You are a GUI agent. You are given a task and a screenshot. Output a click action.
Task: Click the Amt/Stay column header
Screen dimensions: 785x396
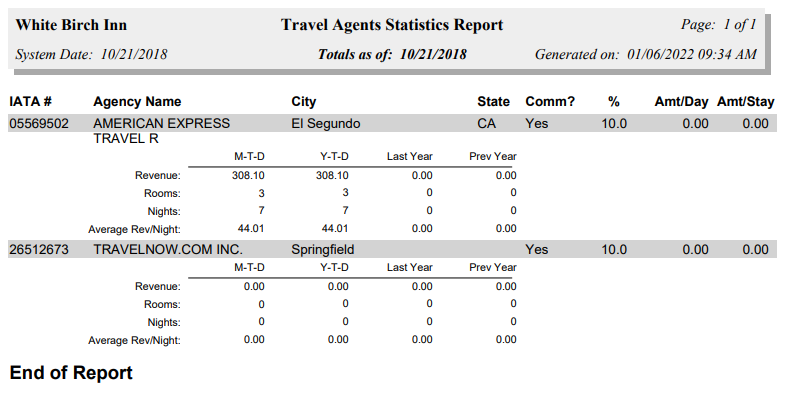pos(746,102)
